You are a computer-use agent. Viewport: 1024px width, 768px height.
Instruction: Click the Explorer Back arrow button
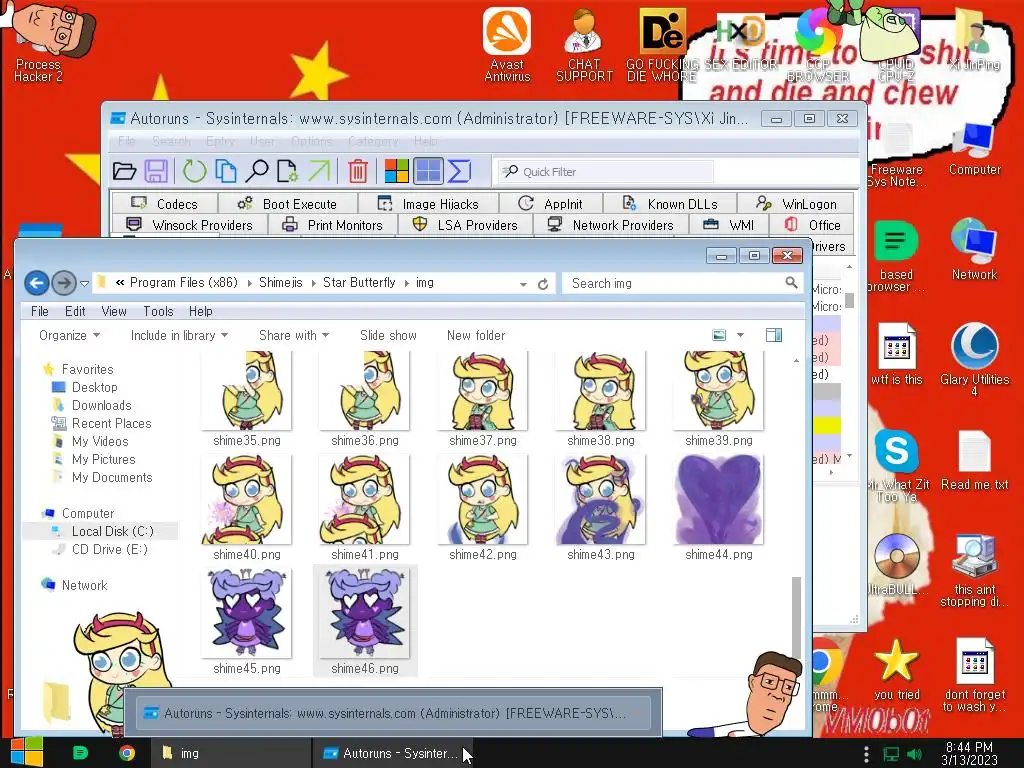(x=37, y=283)
